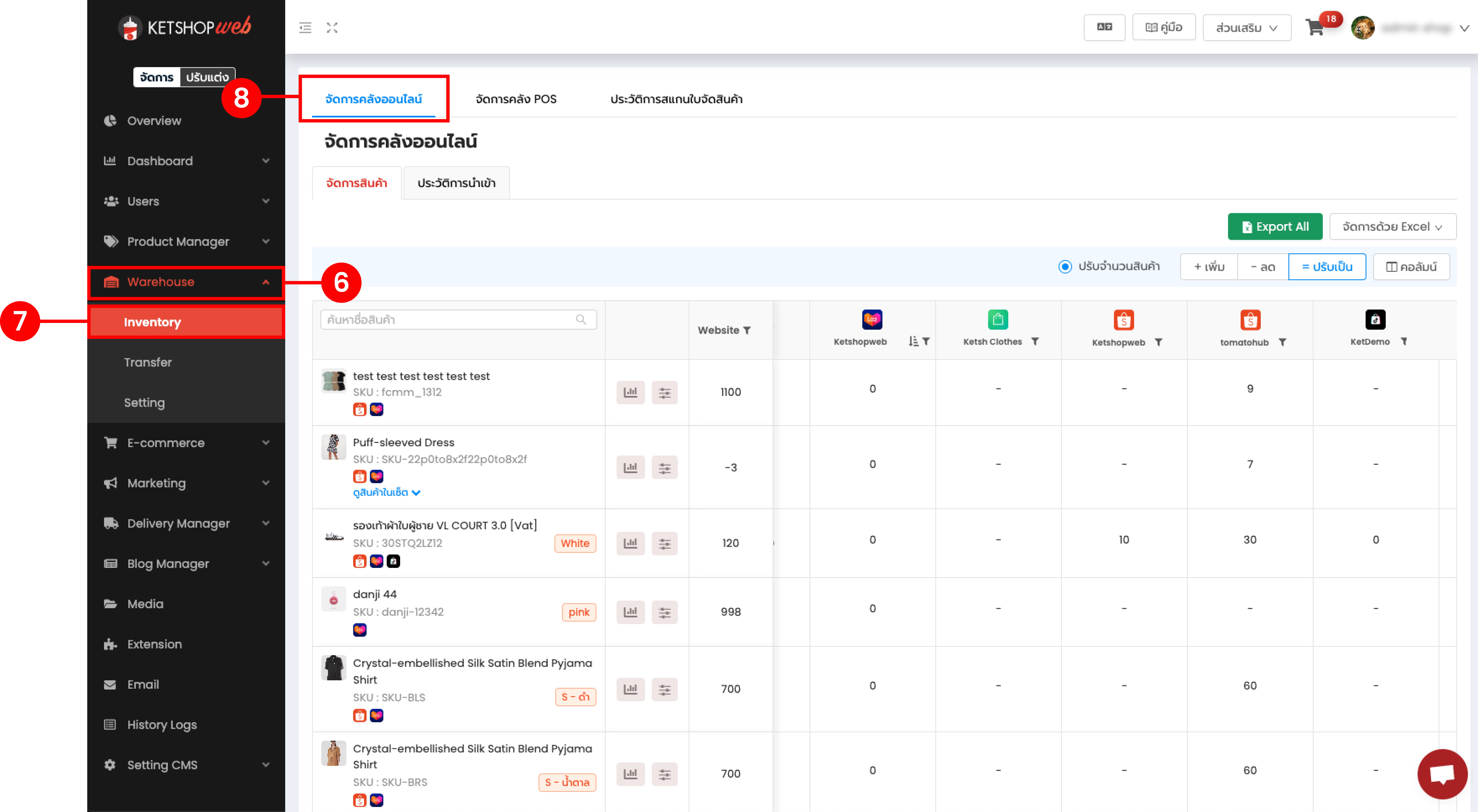
Task: Open adjust settings for test test test product
Action: tap(664, 393)
